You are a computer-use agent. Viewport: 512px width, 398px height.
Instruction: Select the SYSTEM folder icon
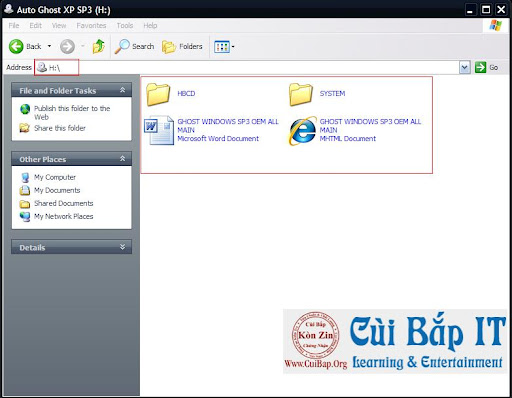pyautogui.click(x=301, y=94)
